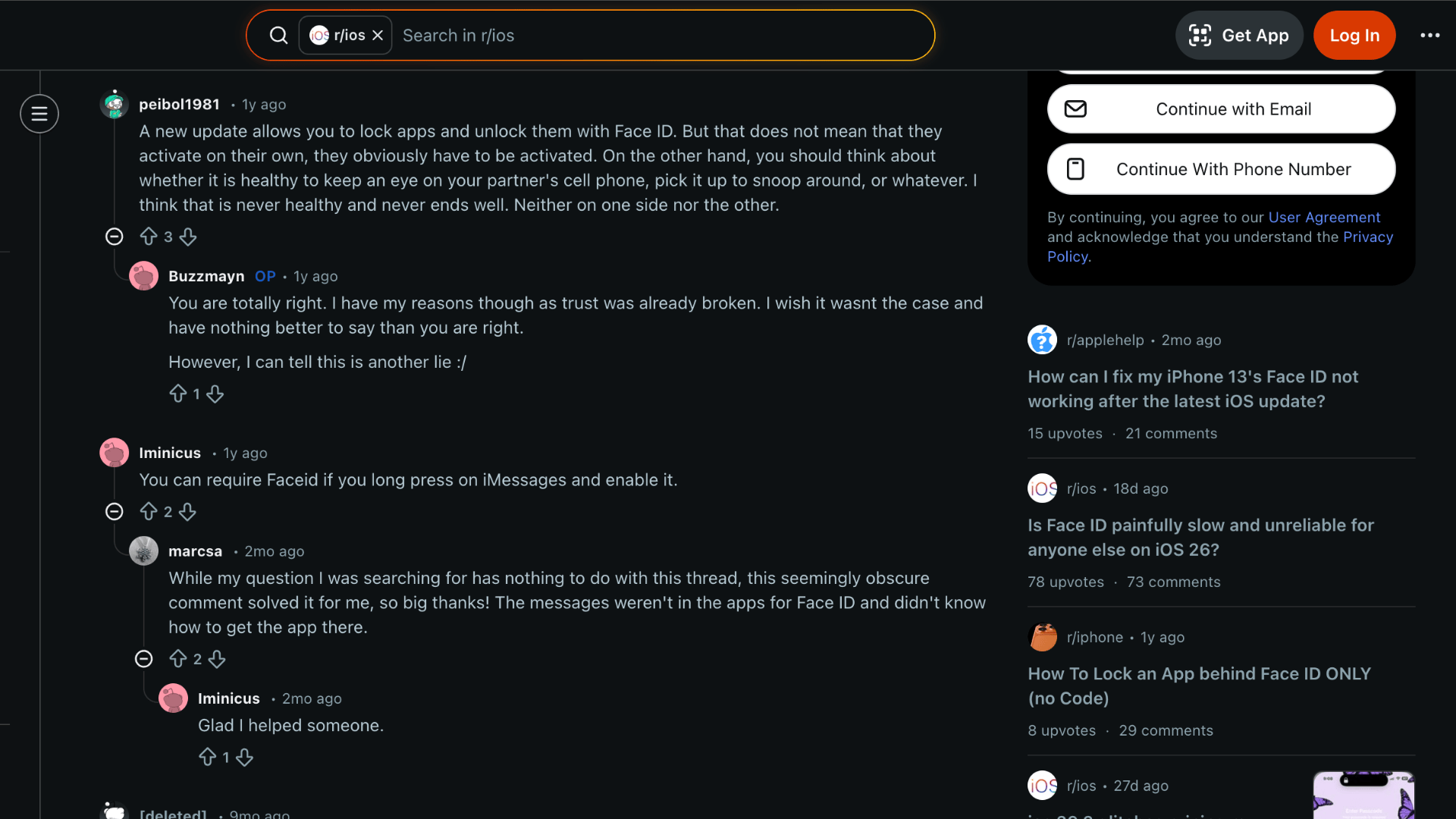Upvote marcsa's thankful reply
This screenshot has height=819, width=1456.
coord(179,659)
